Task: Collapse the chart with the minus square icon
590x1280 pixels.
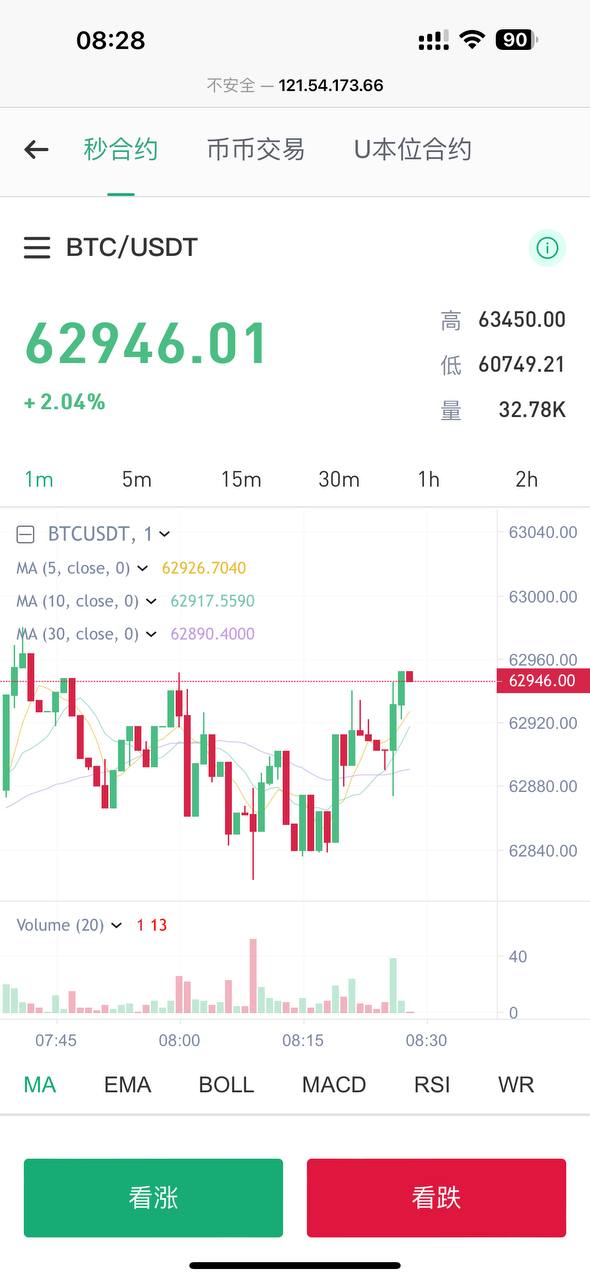Action: (x=24, y=534)
